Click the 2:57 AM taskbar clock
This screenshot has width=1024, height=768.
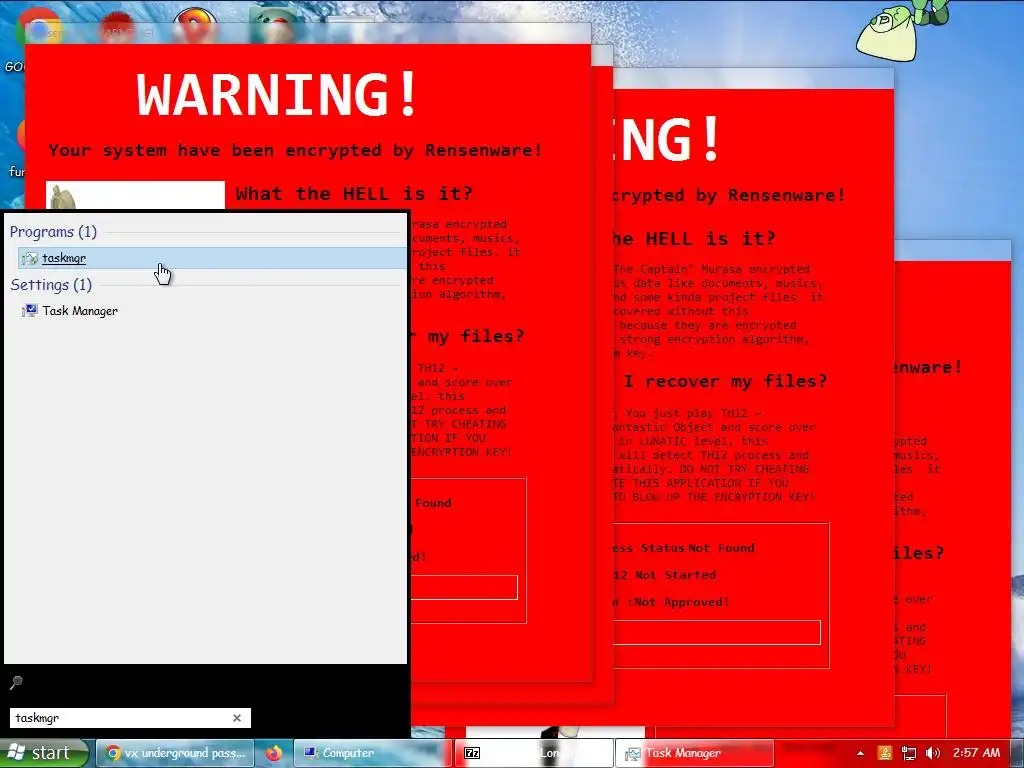click(x=977, y=753)
